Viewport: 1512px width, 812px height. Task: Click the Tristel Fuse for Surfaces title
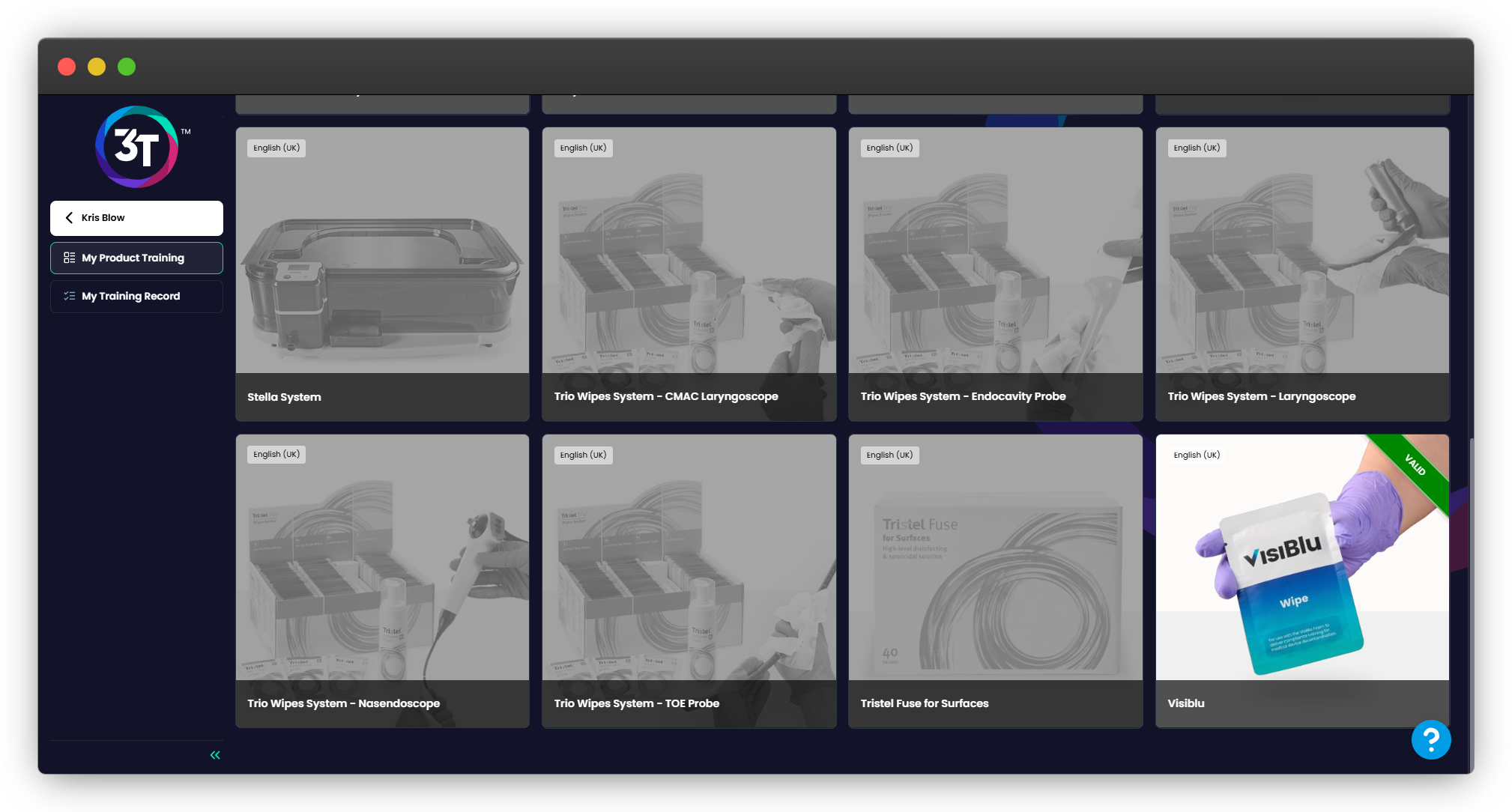925,703
